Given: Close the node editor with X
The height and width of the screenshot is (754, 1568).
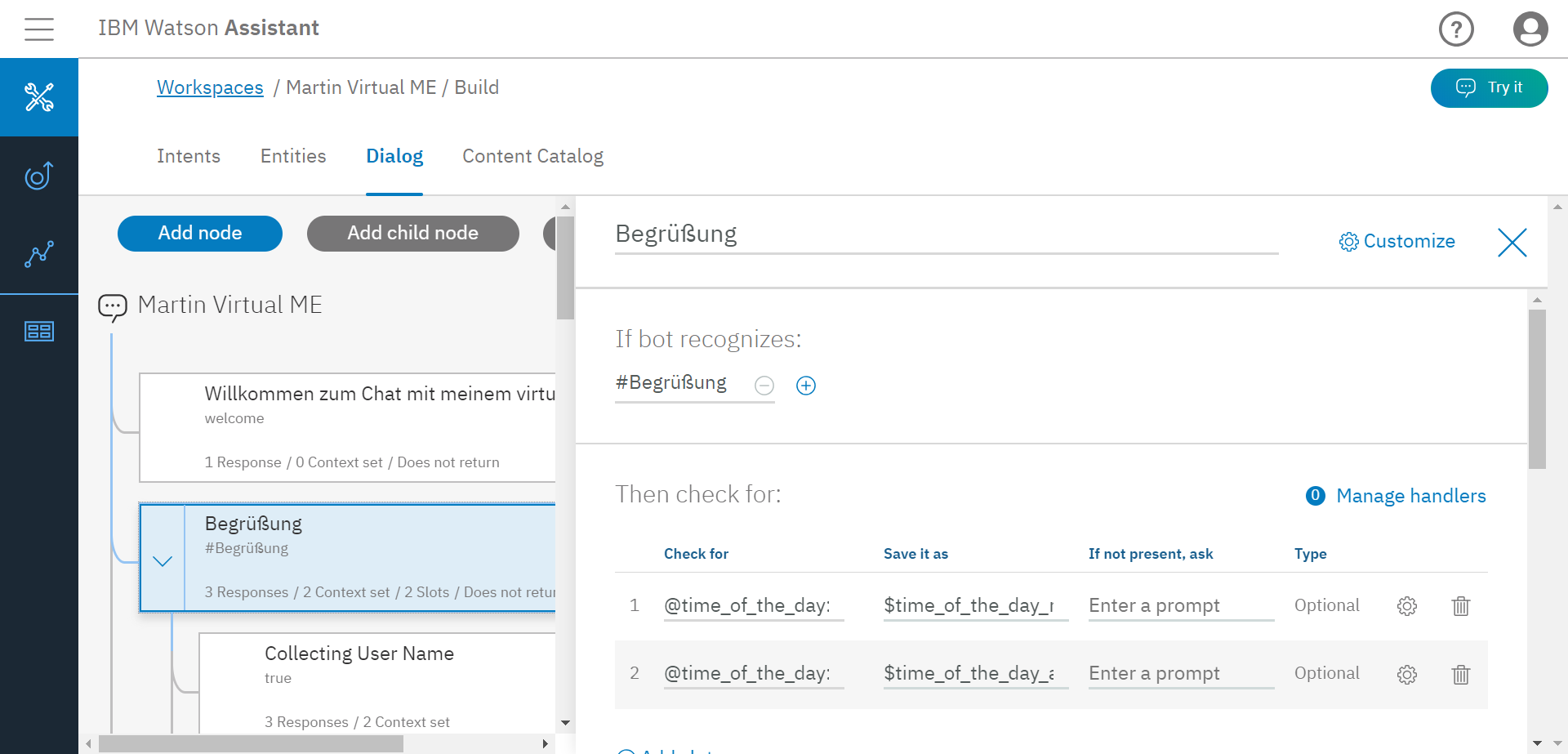Looking at the screenshot, I should (x=1512, y=242).
